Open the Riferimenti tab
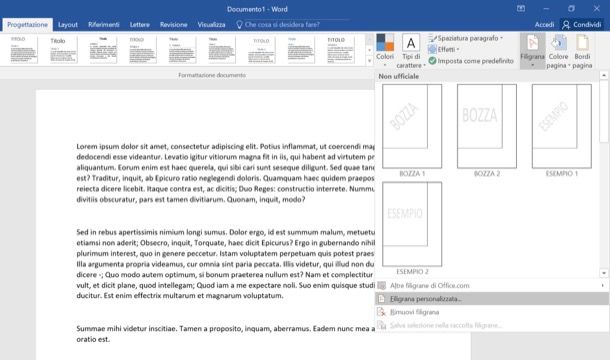 [x=103, y=25]
